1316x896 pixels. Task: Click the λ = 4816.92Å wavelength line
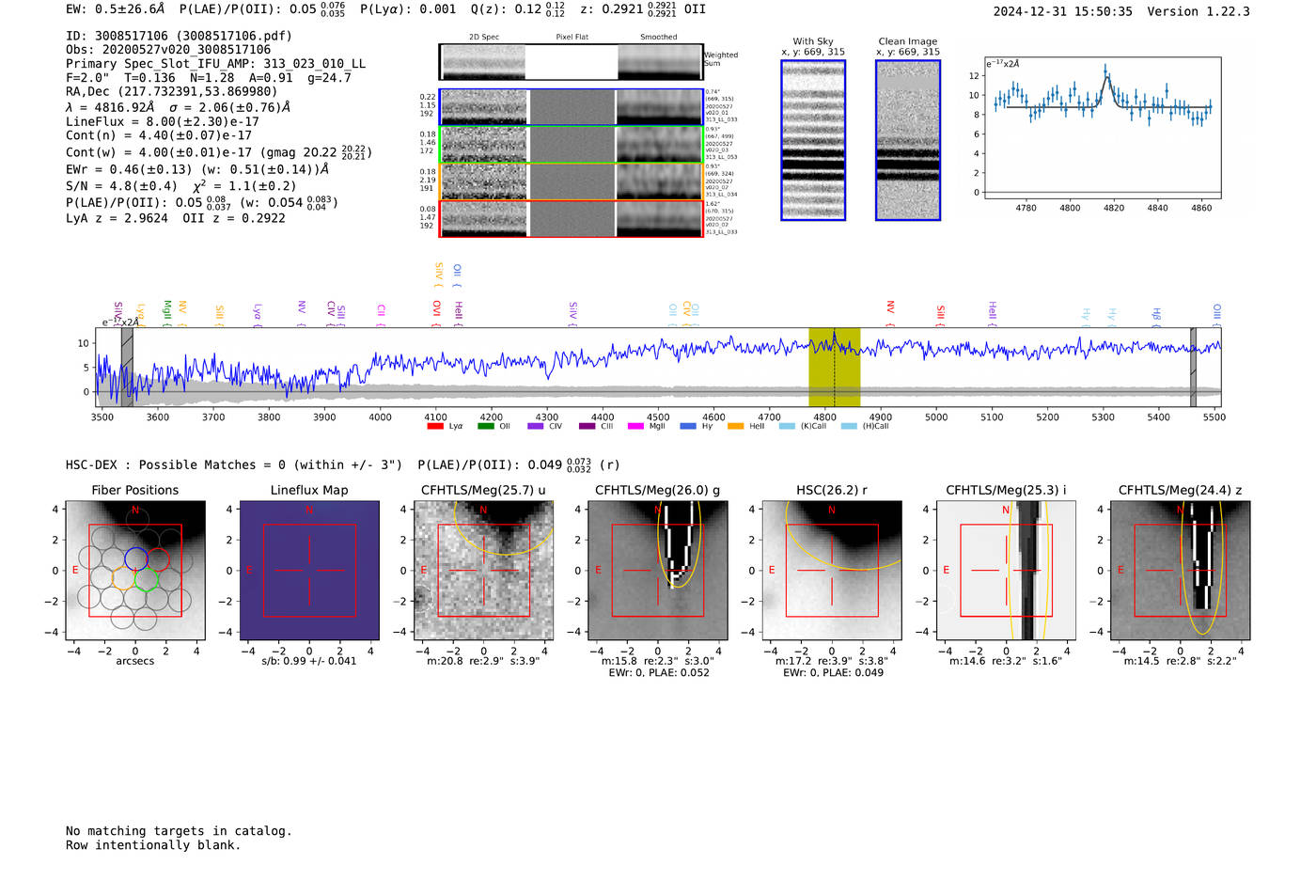coord(178,107)
